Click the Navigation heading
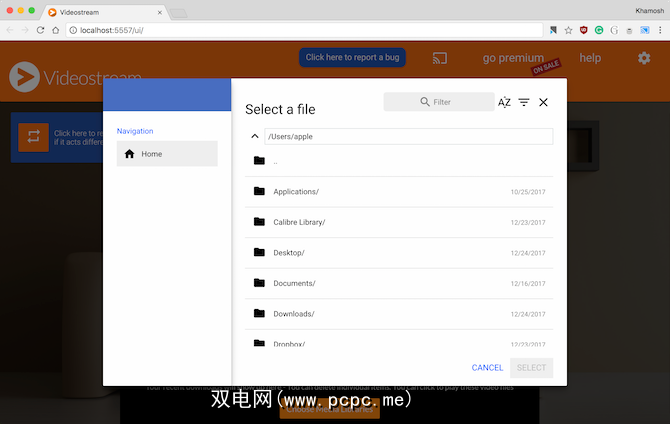Viewport: 670px width, 424px height. tap(135, 131)
